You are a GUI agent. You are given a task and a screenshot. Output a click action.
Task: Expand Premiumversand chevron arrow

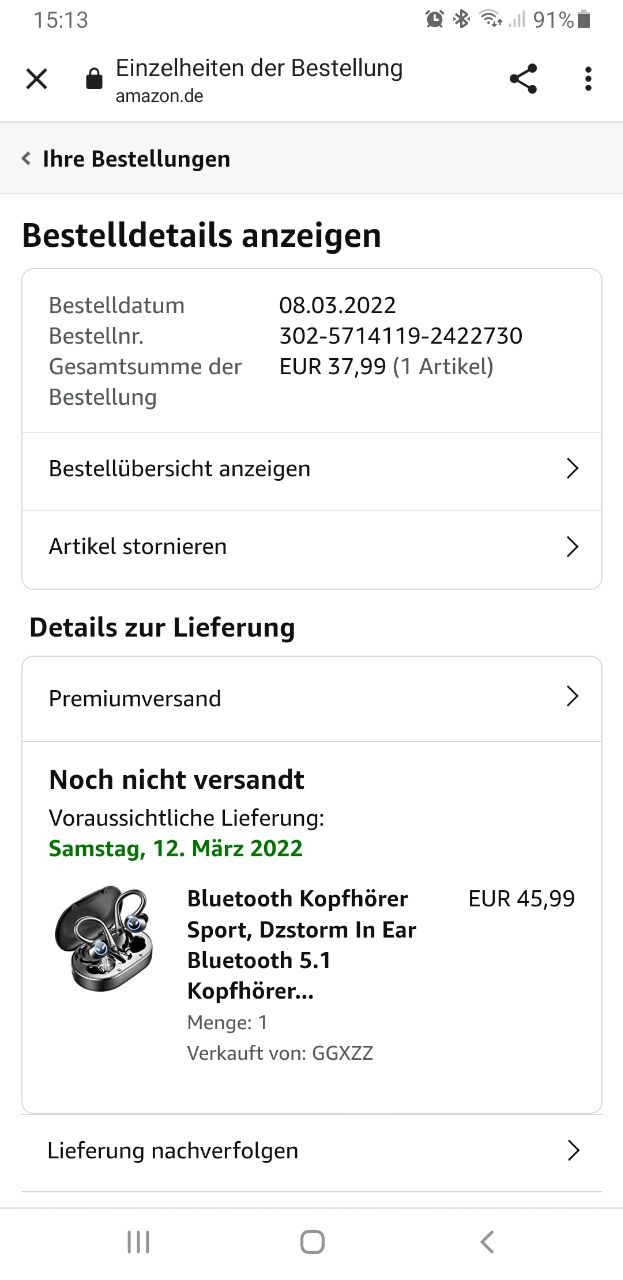click(x=572, y=697)
